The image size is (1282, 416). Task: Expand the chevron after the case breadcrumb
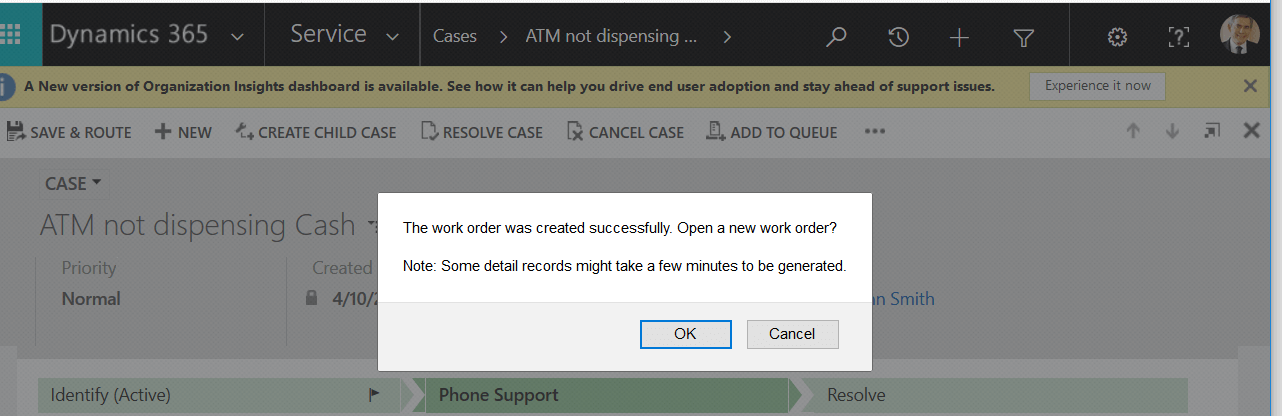(x=727, y=37)
